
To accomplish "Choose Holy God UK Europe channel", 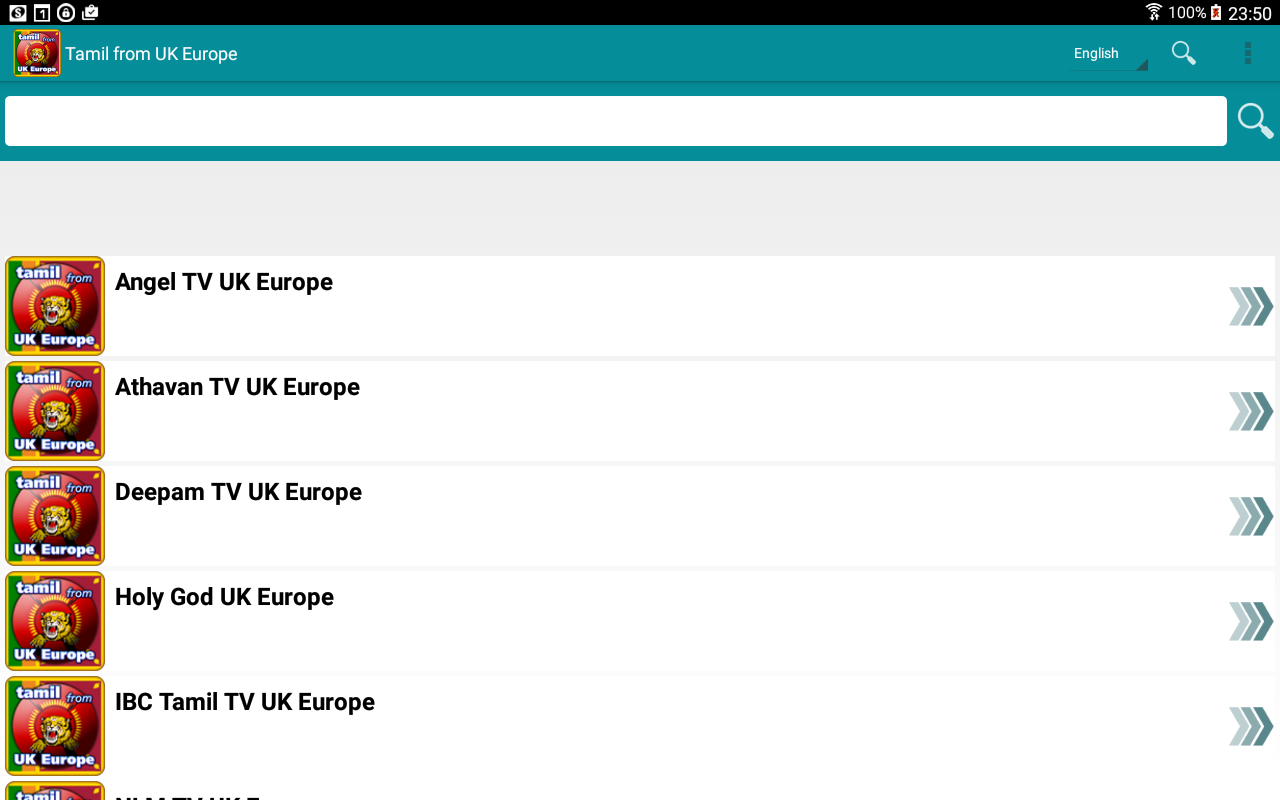I will [224, 597].
